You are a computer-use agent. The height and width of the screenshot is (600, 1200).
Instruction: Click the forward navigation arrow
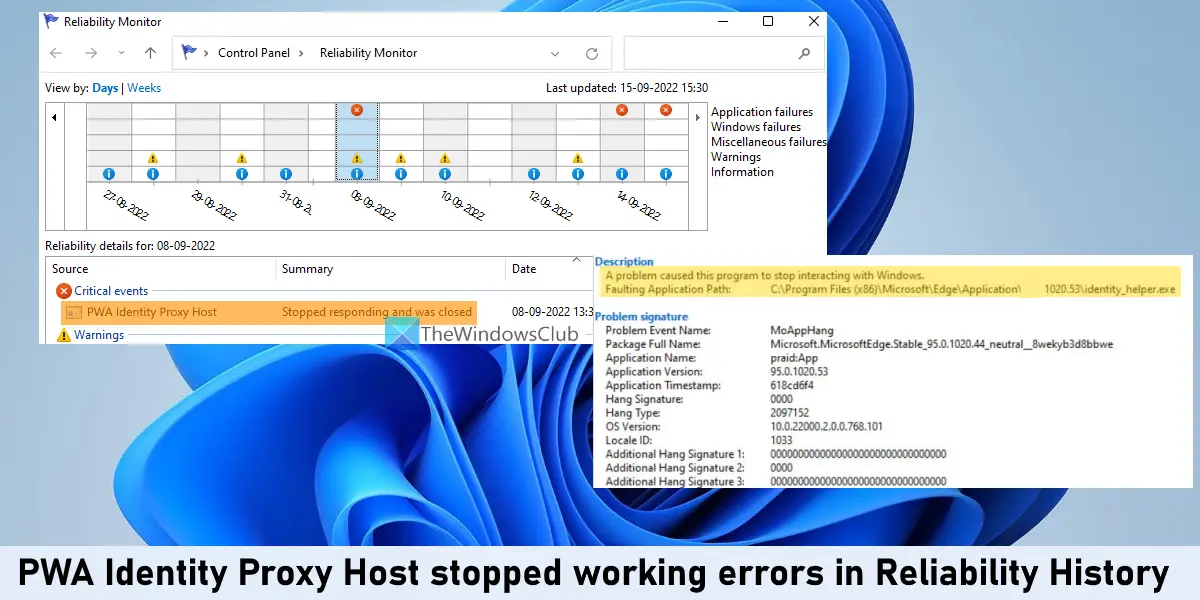91,53
